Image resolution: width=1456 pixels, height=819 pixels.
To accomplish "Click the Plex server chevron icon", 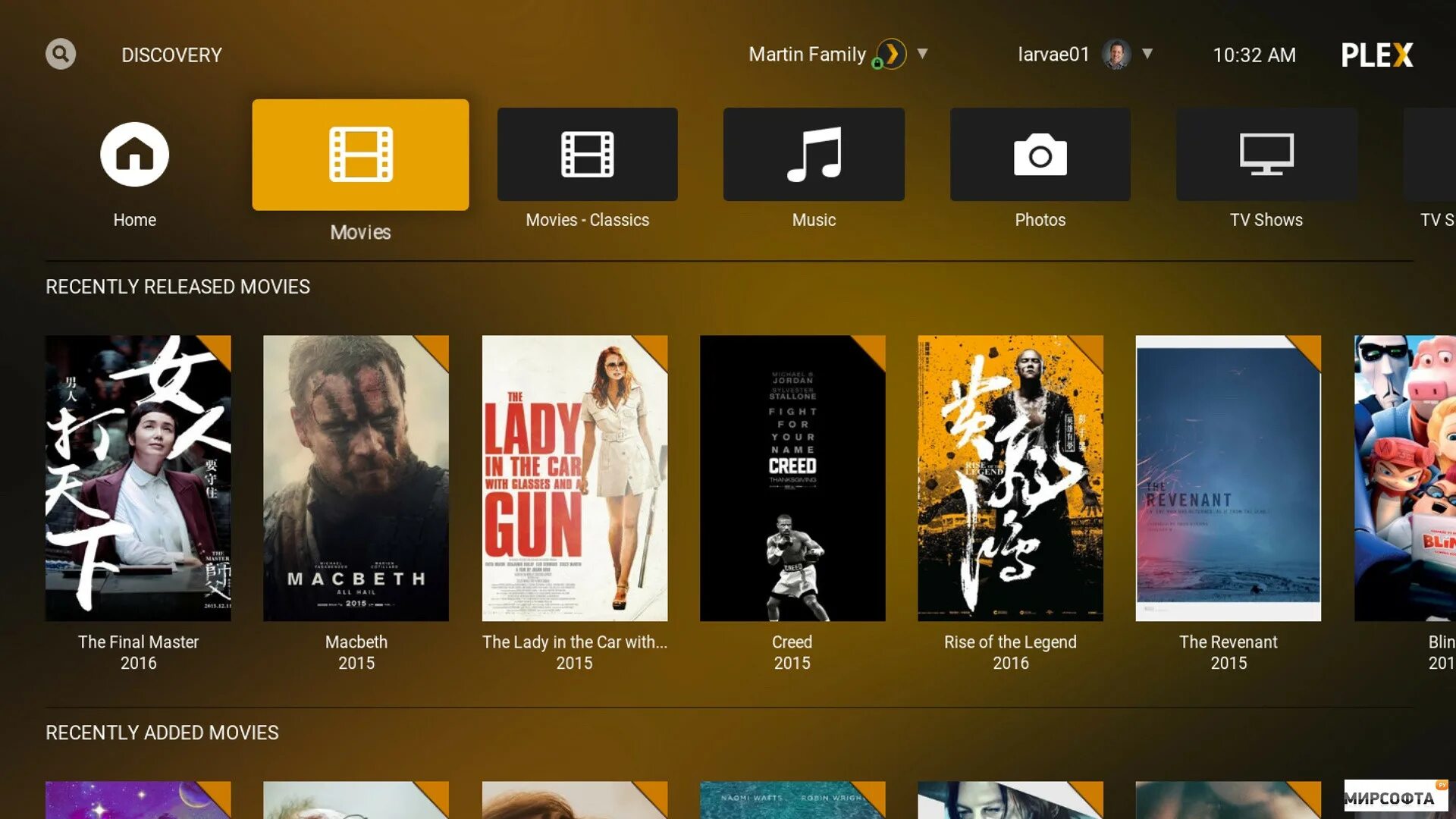I will tap(892, 55).
